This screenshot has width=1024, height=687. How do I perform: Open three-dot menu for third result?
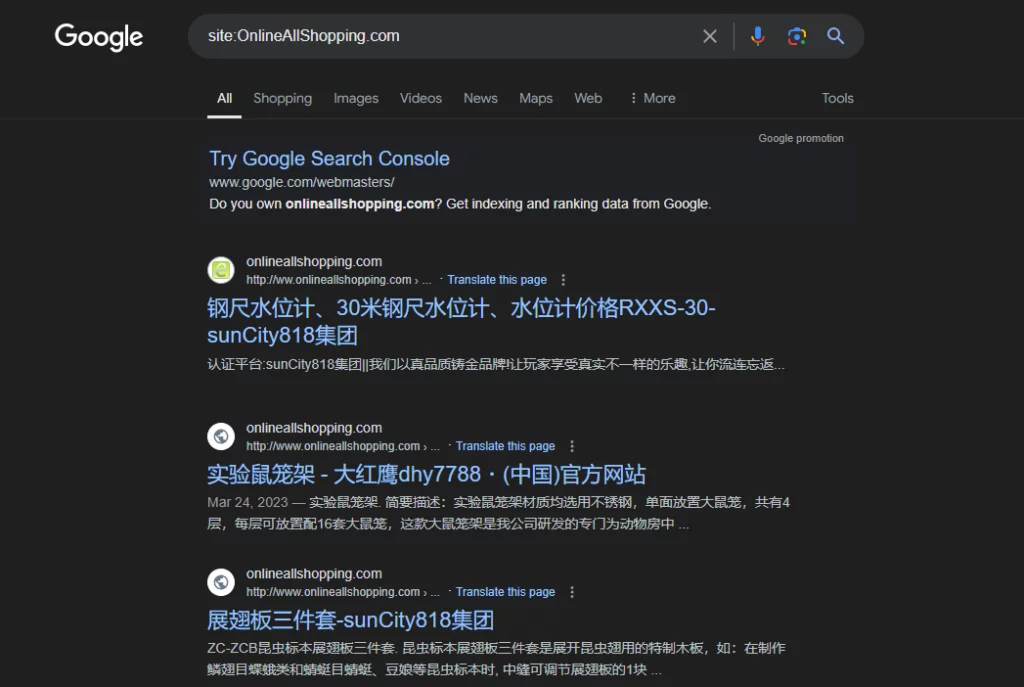[x=572, y=592]
